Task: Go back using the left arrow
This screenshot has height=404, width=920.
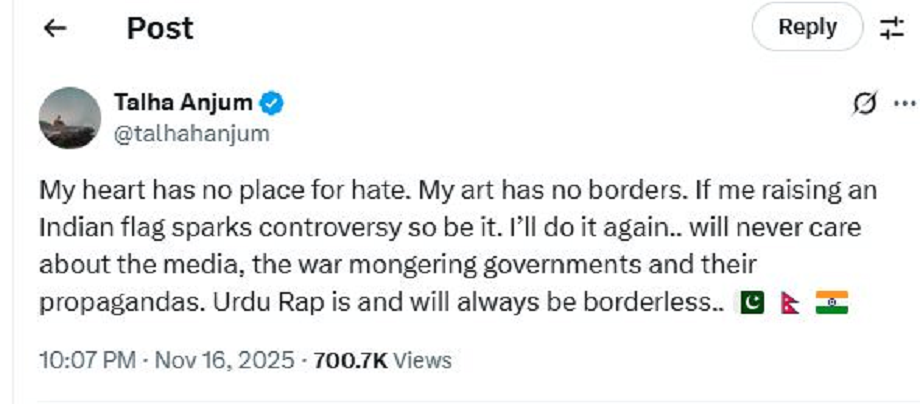Action: (56, 28)
